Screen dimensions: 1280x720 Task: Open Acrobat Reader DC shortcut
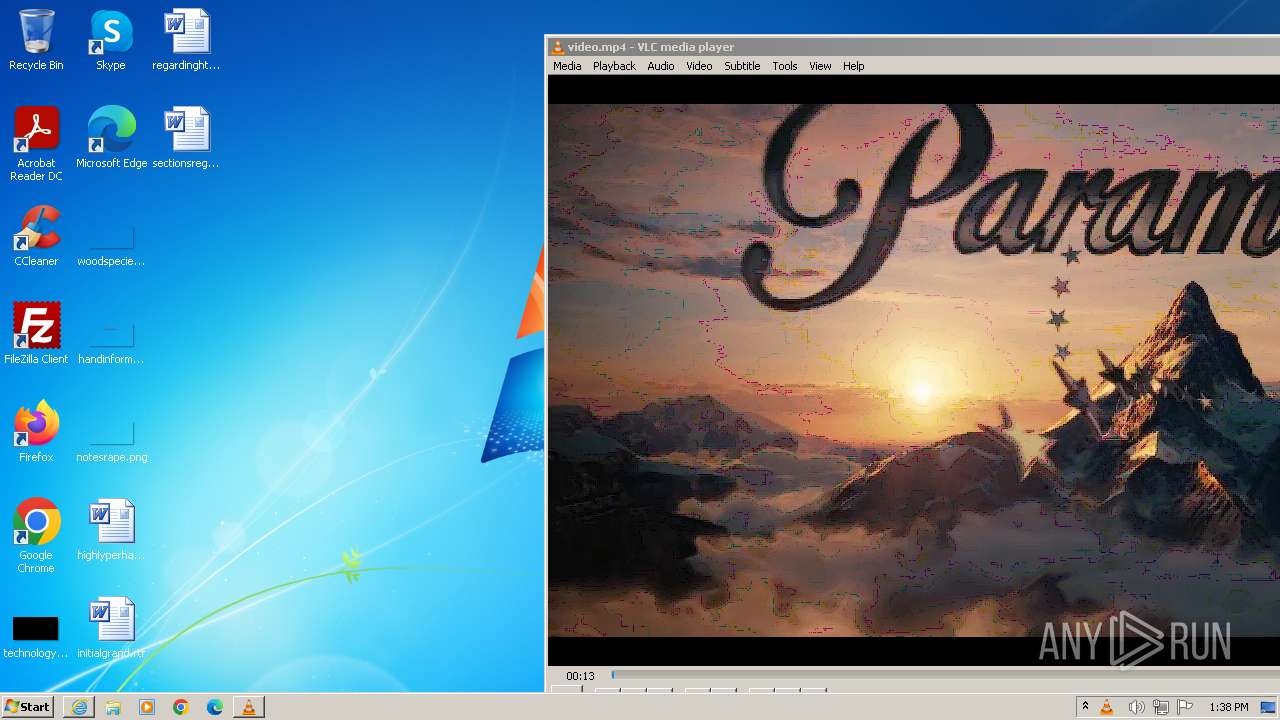point(36,144)
